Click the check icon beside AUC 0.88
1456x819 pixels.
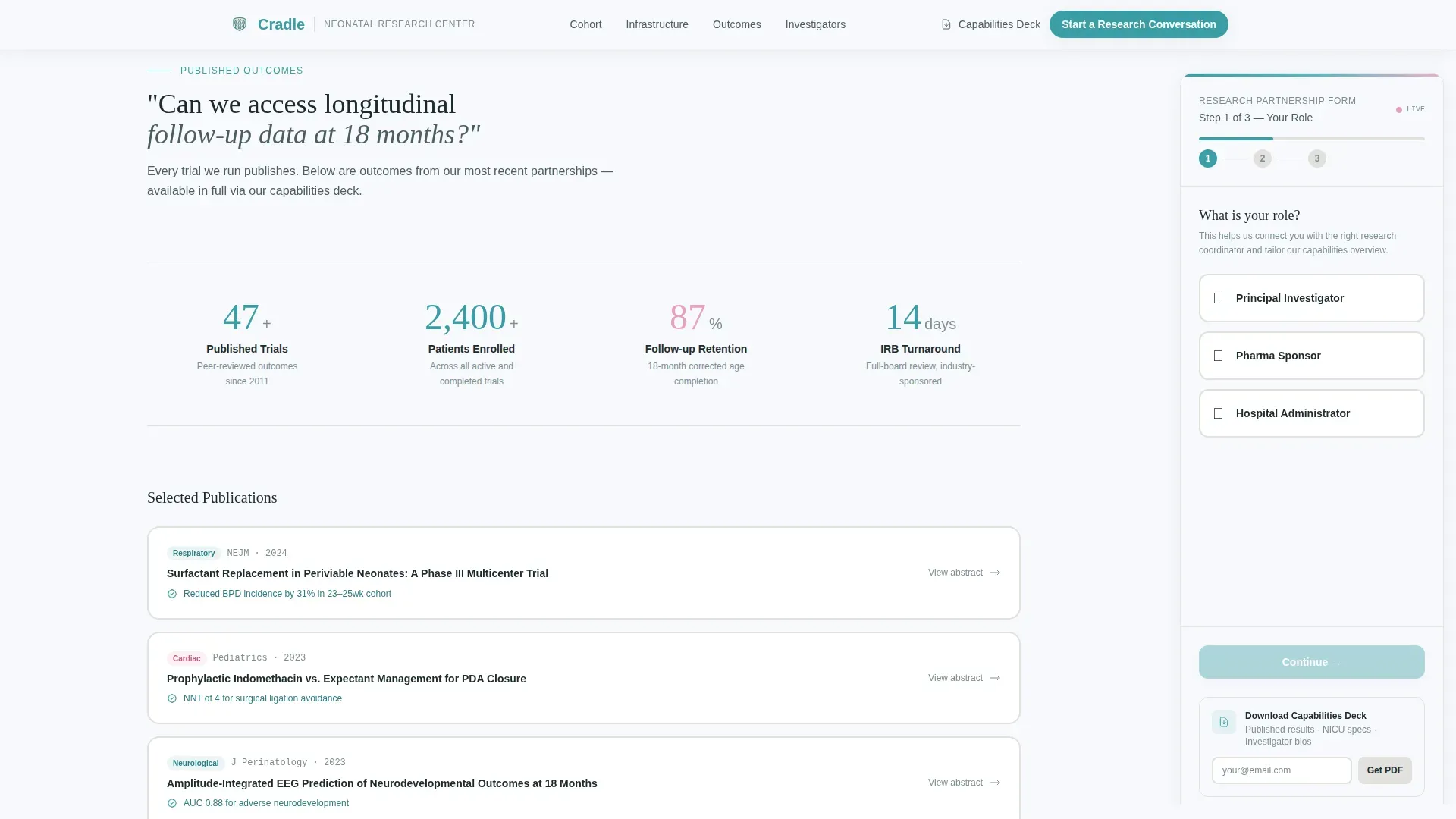click(172, 803)
